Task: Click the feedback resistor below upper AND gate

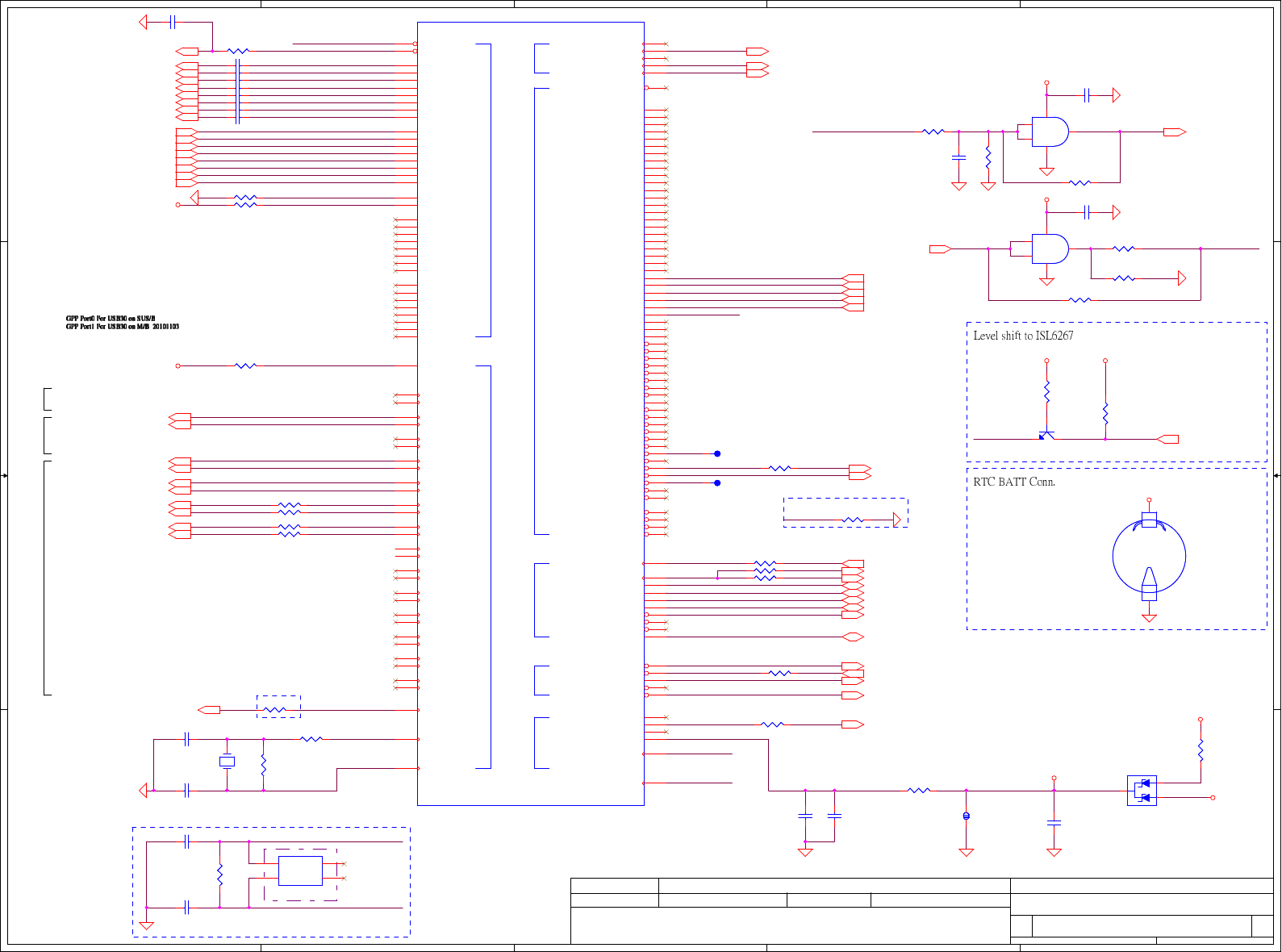Action: 1079,183
